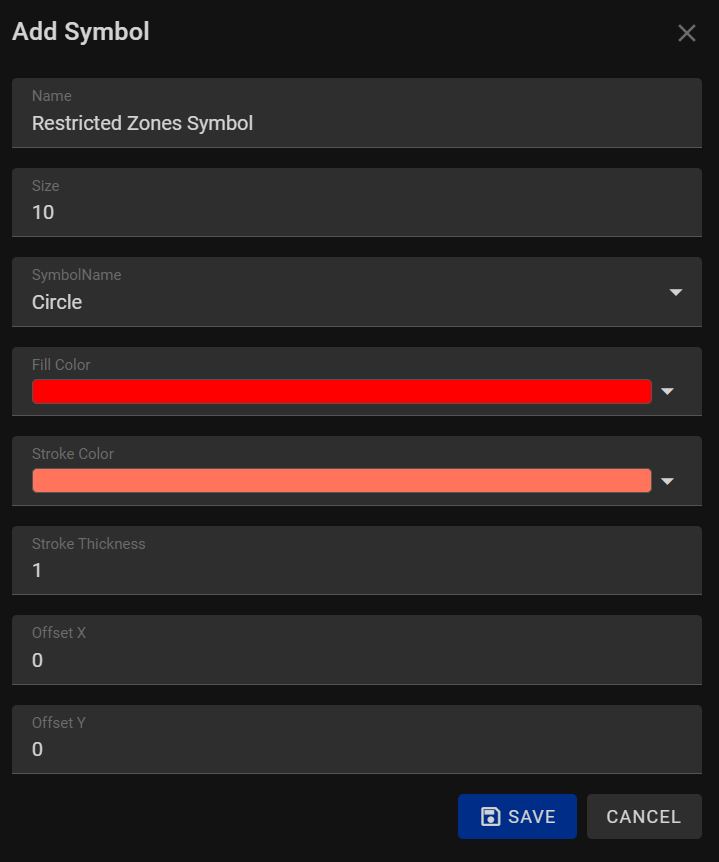Click the Add Symbol dialog title
This screenshot has width=719, height=862.
[x=81, y=31]
